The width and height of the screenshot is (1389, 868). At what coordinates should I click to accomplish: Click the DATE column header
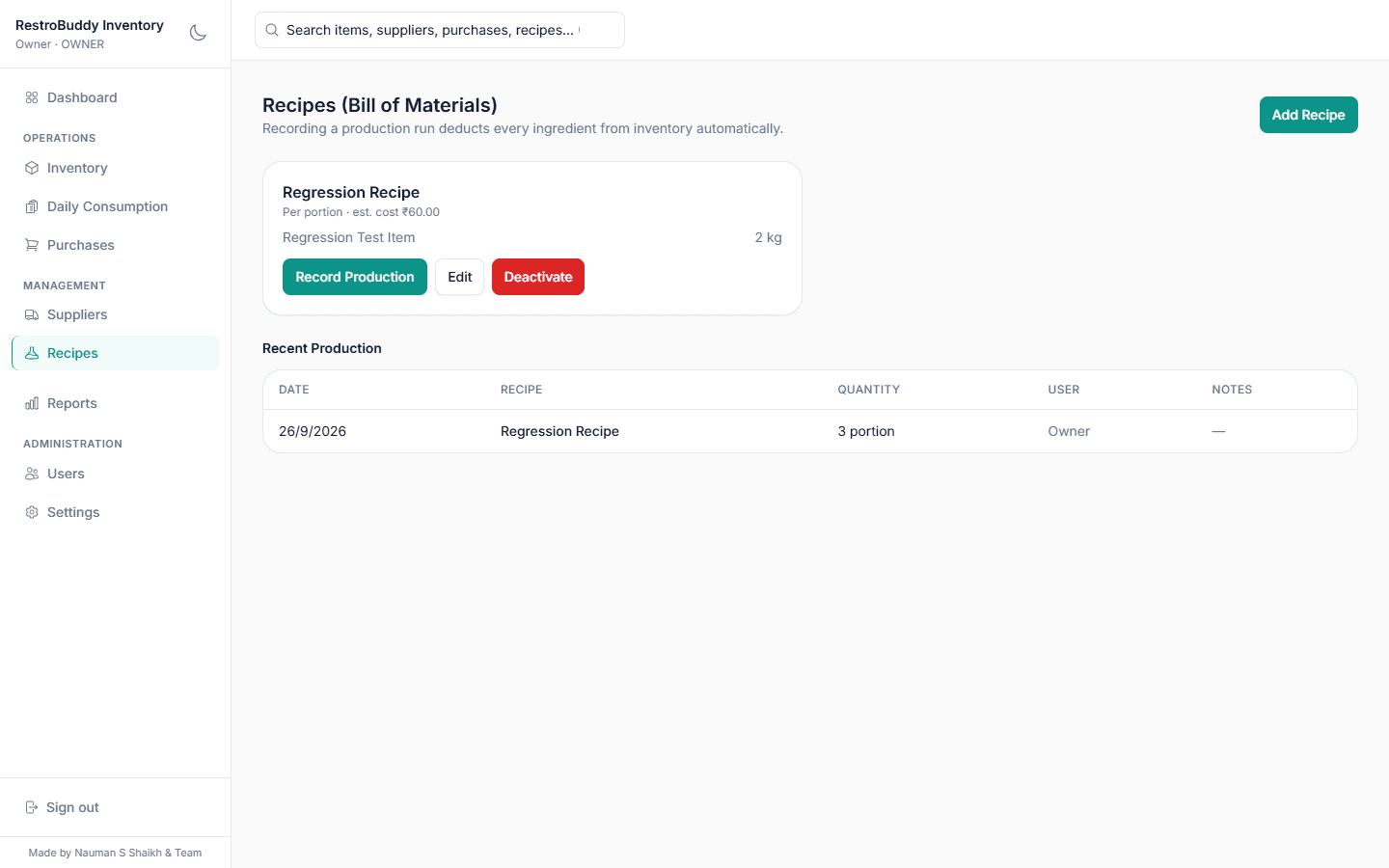294,390
